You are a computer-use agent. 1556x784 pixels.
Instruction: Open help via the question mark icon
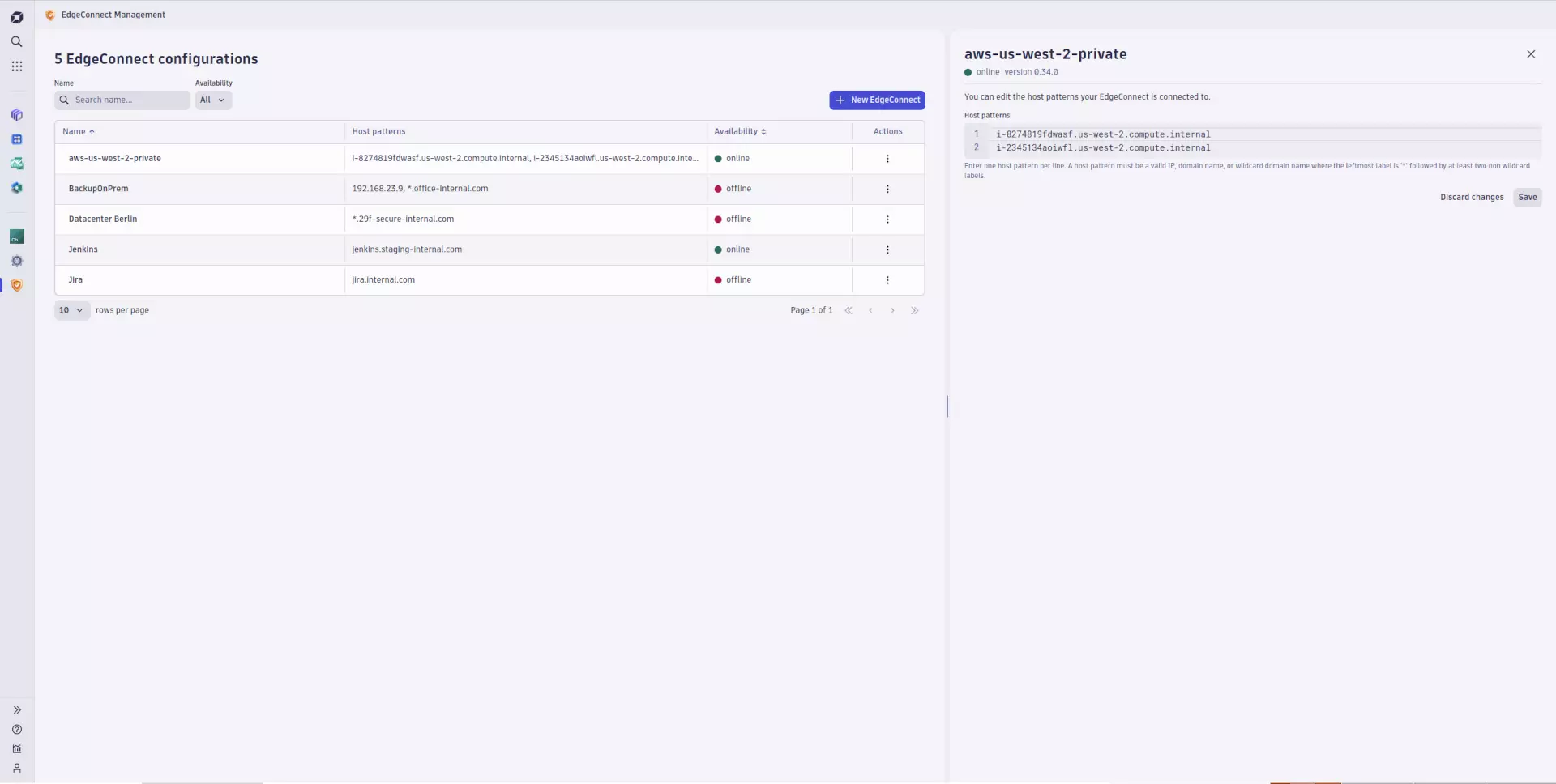click(16, 730)
